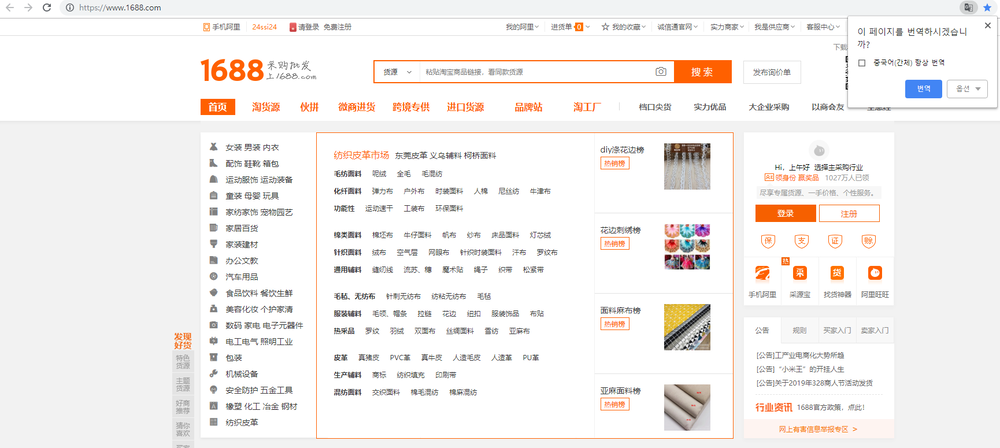
Task: Reload the page with refresh icon
Action: click(x=47, y=8)
